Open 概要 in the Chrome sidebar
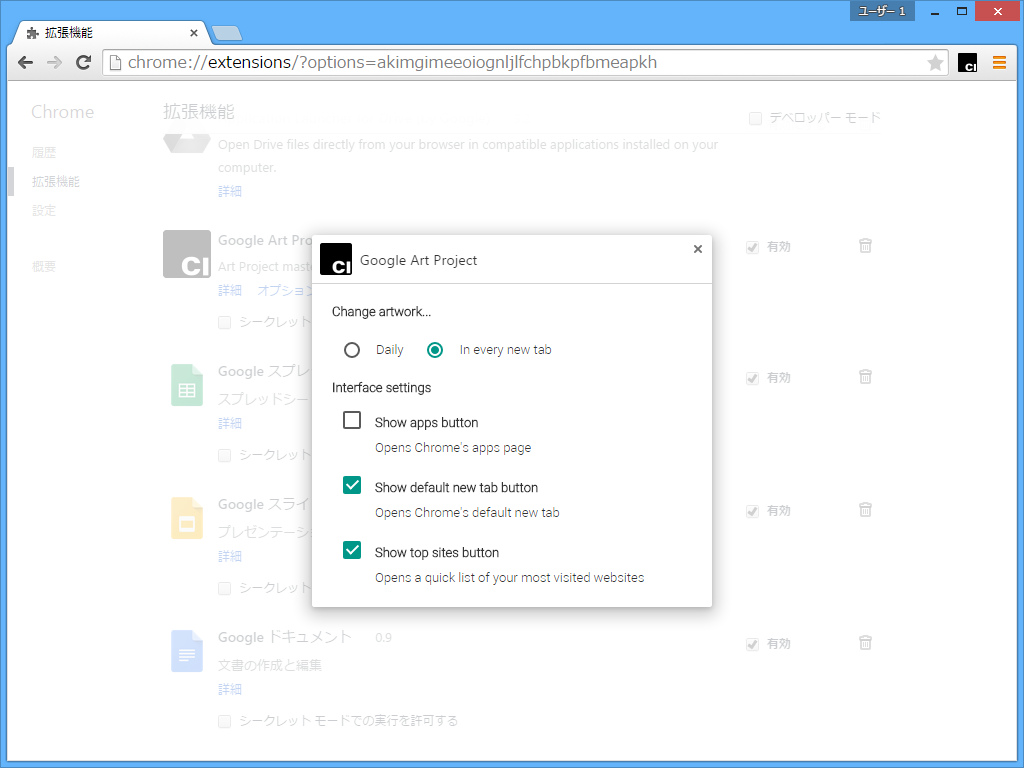Image resolution: width=1024 pixels, height=768 pixels. tap(44, 266)
